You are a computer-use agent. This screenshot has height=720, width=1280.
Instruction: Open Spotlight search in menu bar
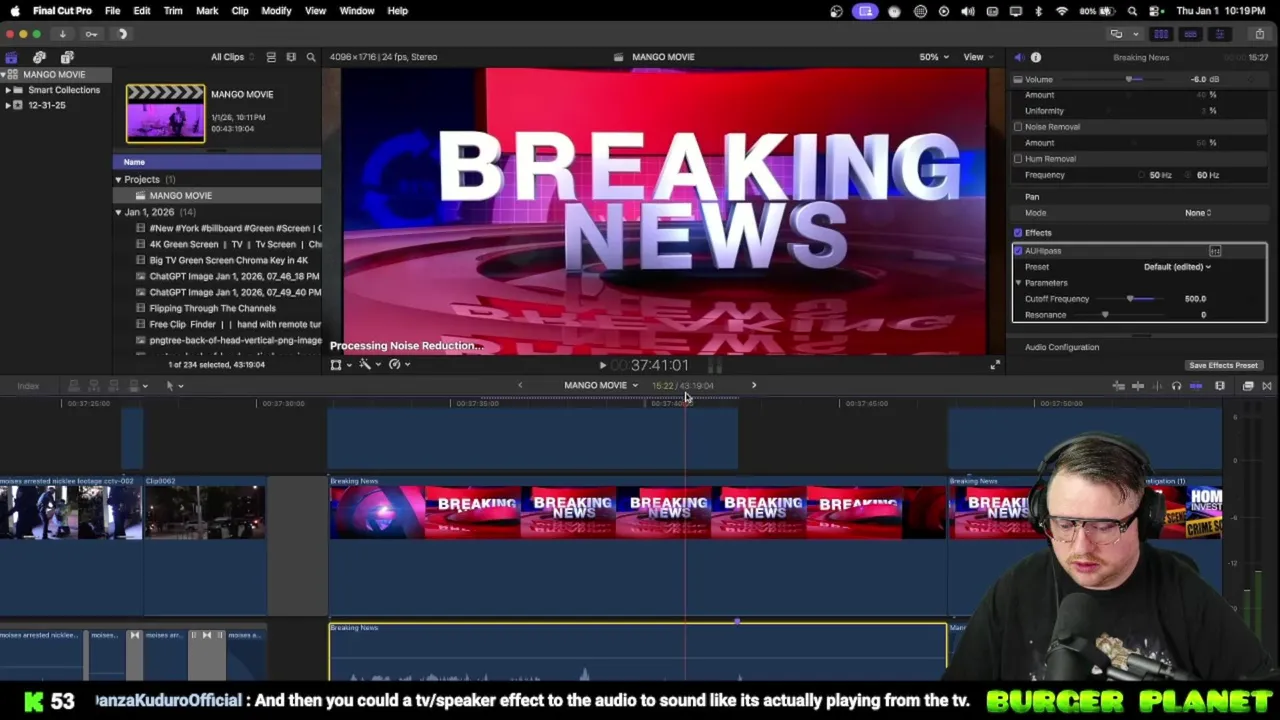[x=1132, y=11]
